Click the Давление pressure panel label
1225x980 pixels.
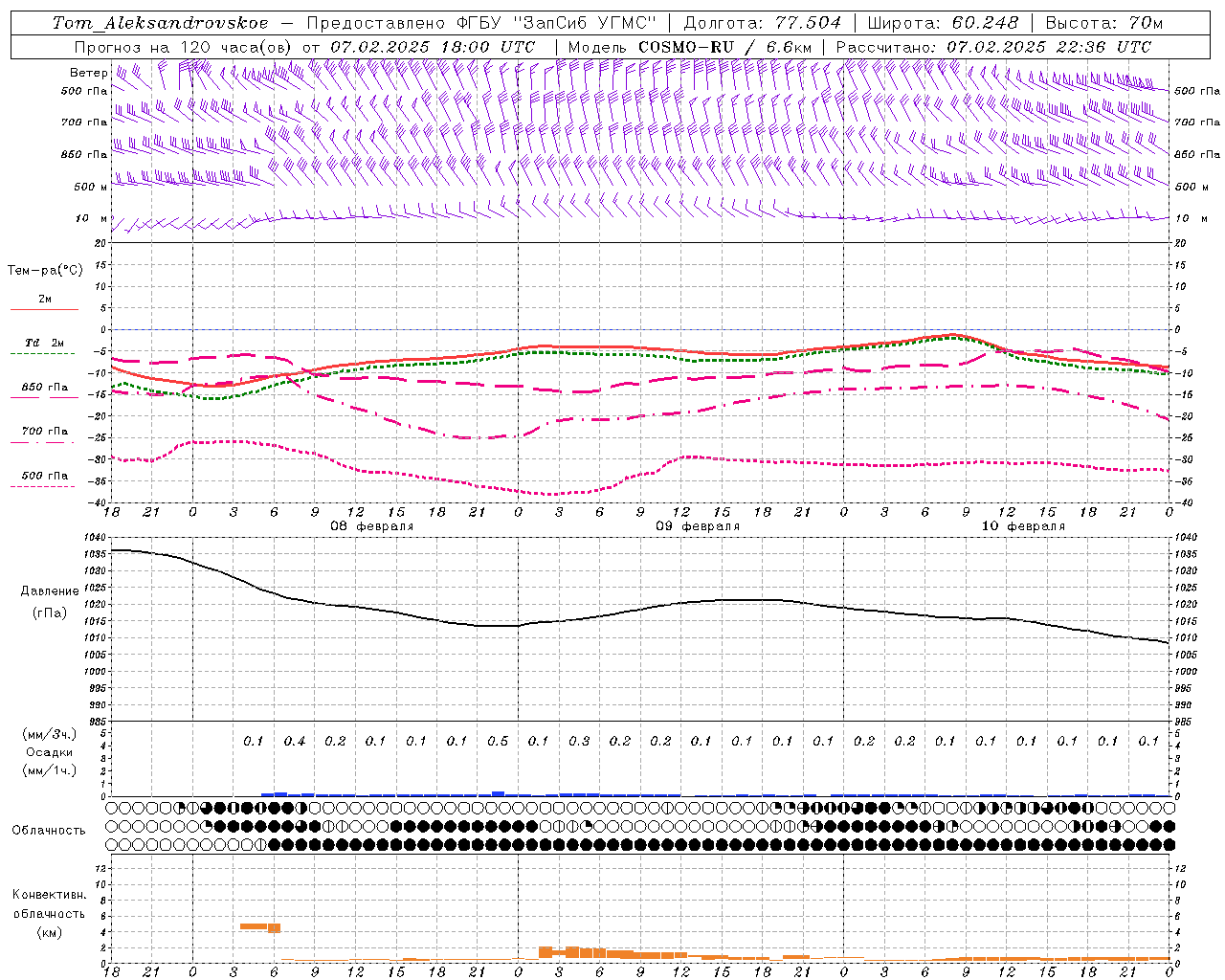(x=49, y=591)
